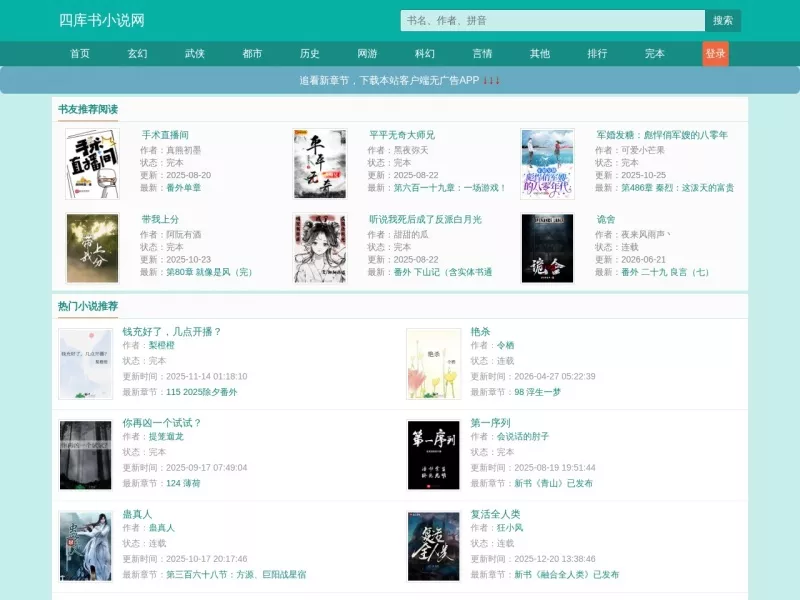Screen dimensions: 800x600
Task: Open the 带我上分 title link
Action: pos(160,219)
